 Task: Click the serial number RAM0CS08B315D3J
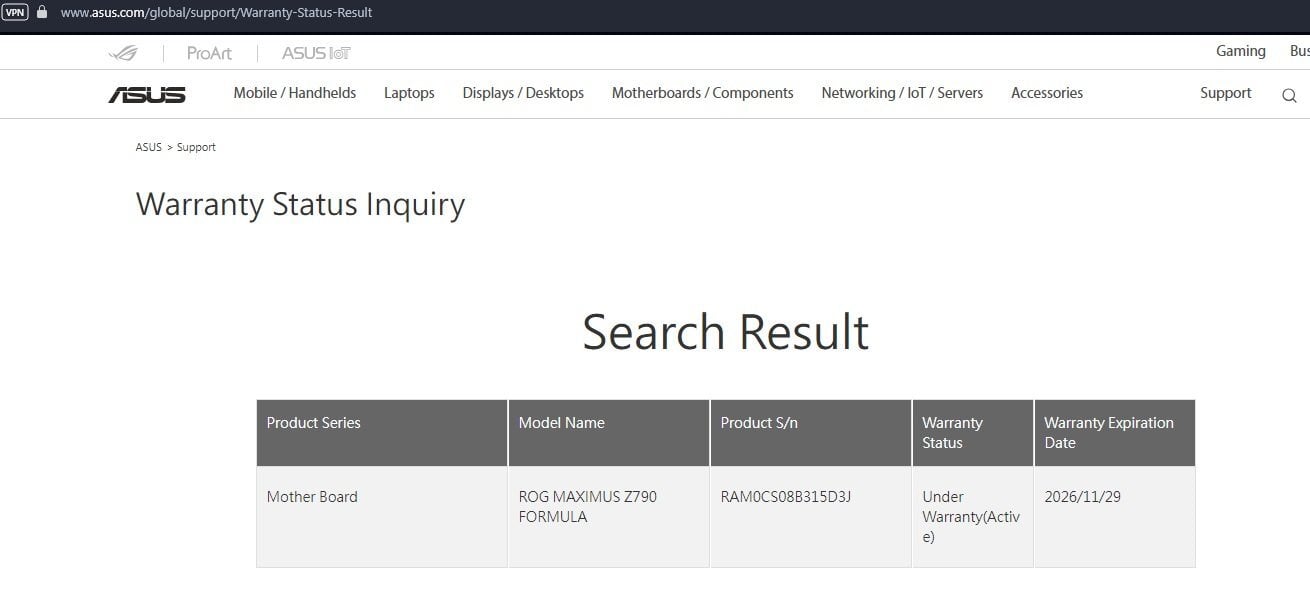point(786,497)
